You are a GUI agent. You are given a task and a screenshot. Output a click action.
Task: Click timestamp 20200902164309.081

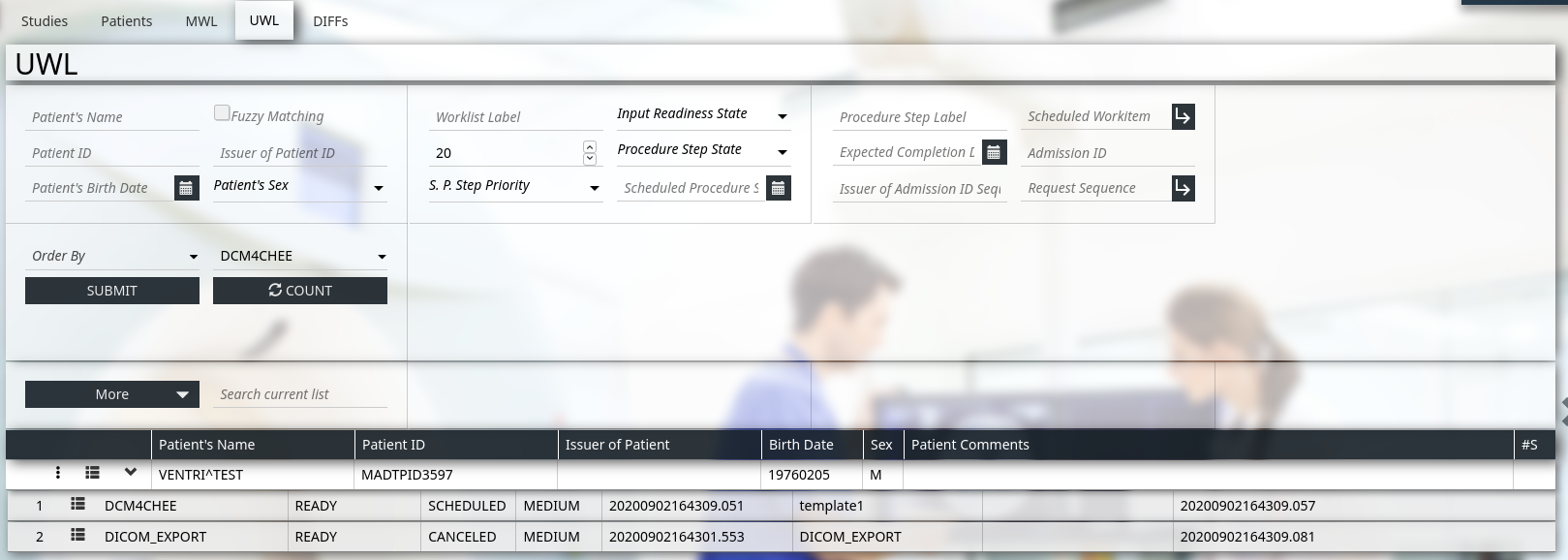(1247, 537)
